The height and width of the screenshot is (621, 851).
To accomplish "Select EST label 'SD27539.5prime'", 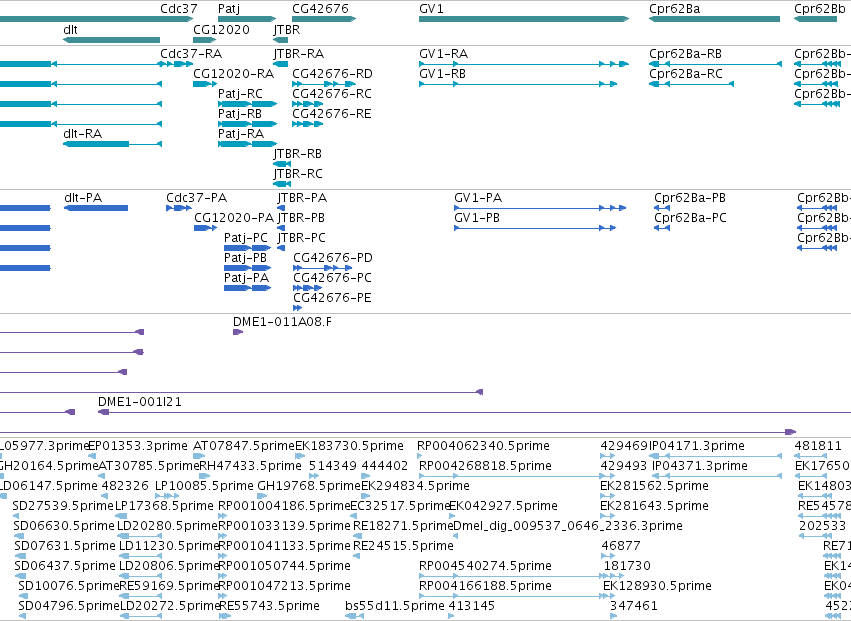I will tap(63, 506).
